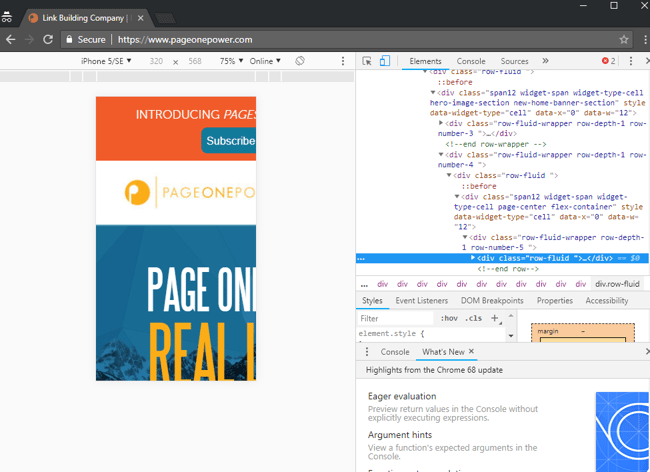This screenshot has width=650, height=472.
Task: Open the What's New drawer tab
Action: 443,352
